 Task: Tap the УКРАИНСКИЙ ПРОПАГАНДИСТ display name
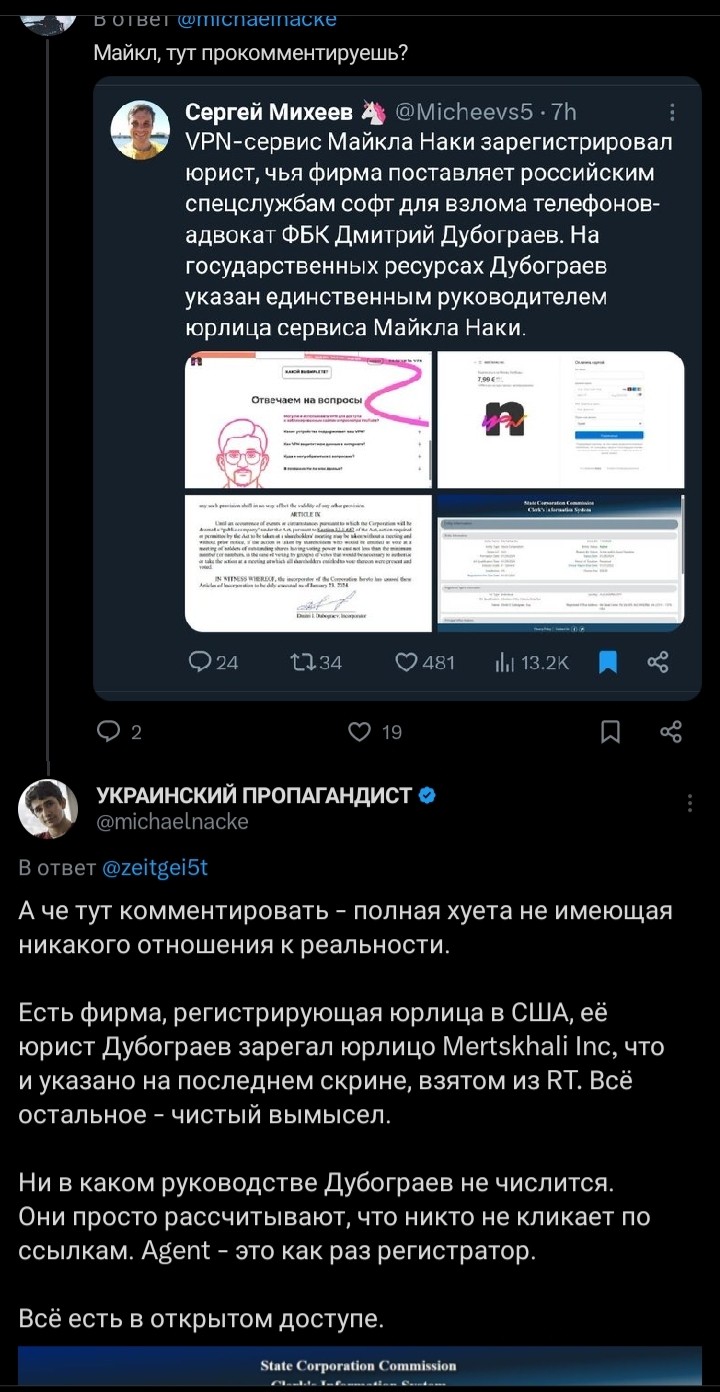coord(254,796)
